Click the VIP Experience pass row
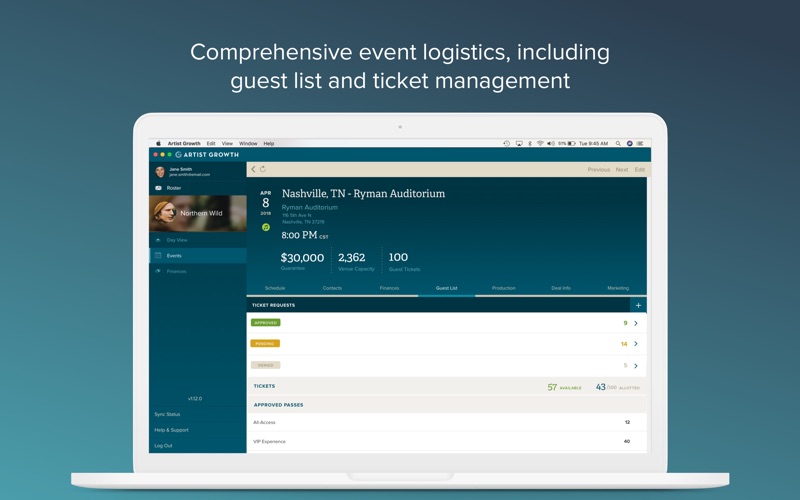Viewport: 800px width, 500px height. pyautogui.click(x=446, y=441)
